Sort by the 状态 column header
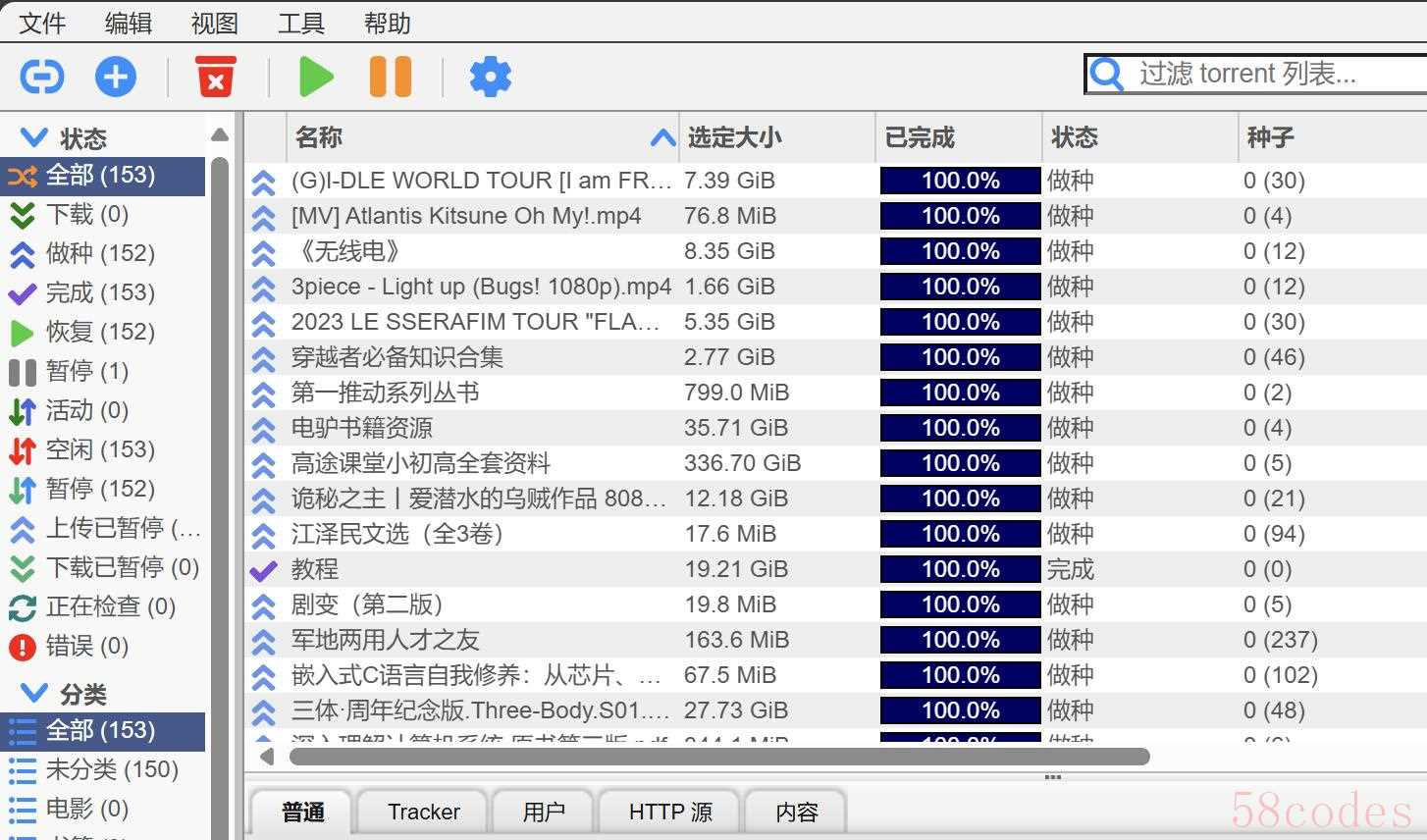This screenshot has width=1427, height=840. (x=1140, y=137)
